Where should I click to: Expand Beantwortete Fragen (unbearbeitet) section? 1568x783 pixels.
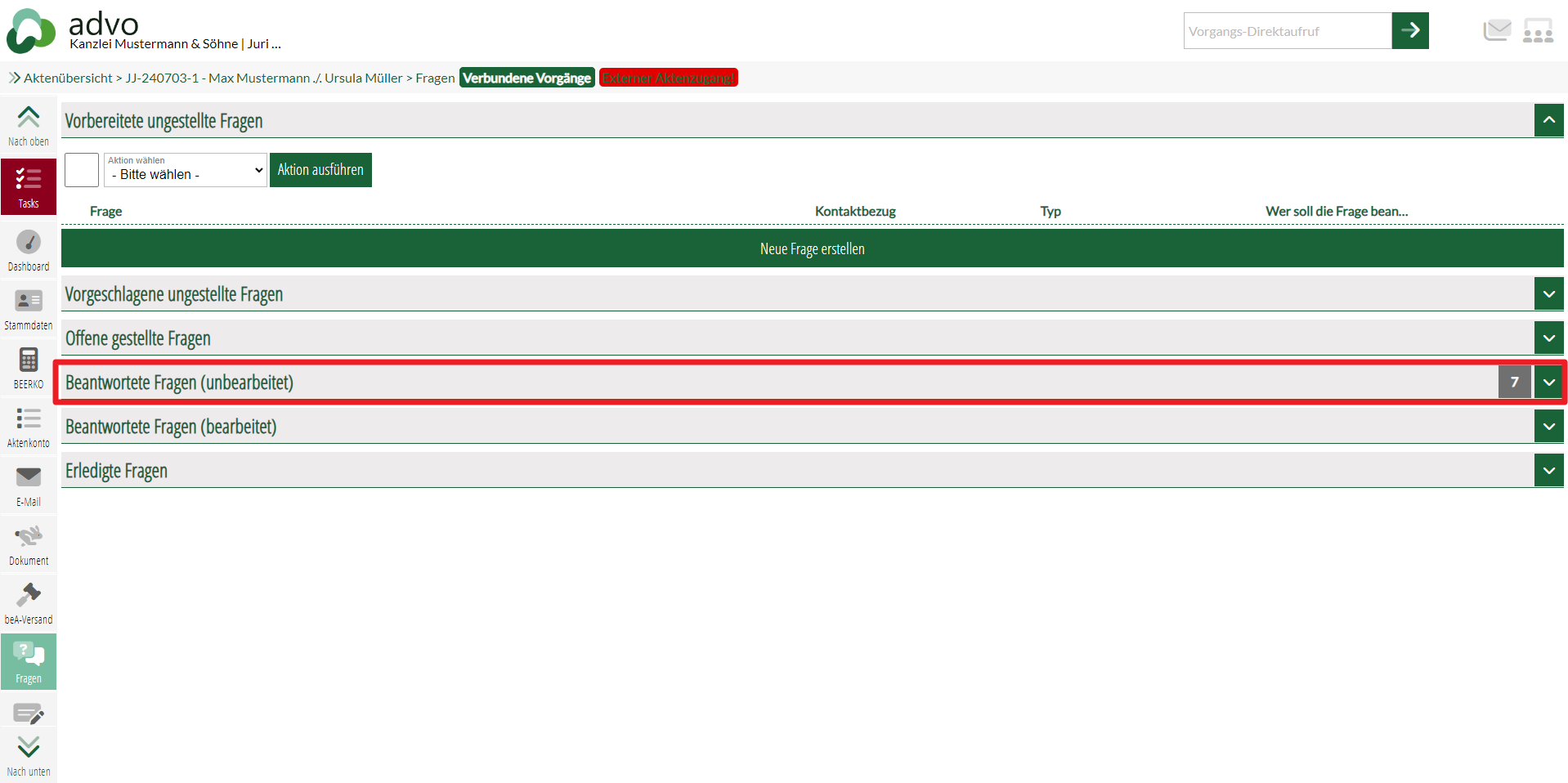(x=1548, y=382)
